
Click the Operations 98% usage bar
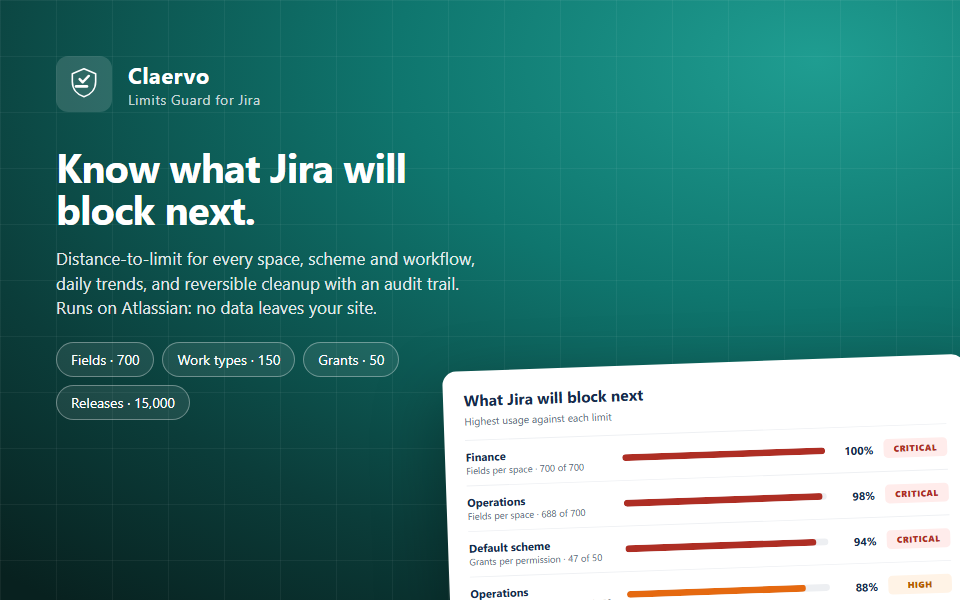tap(726, 500)
